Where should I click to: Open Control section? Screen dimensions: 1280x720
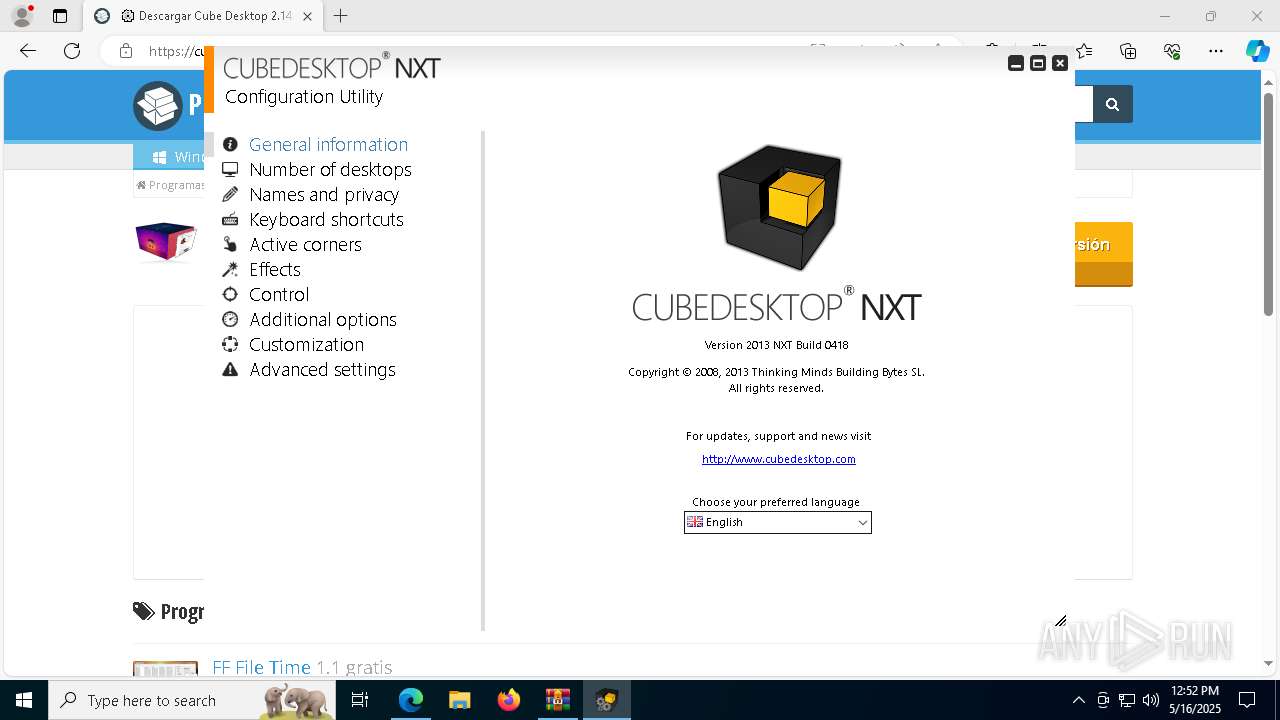point(279,294)
